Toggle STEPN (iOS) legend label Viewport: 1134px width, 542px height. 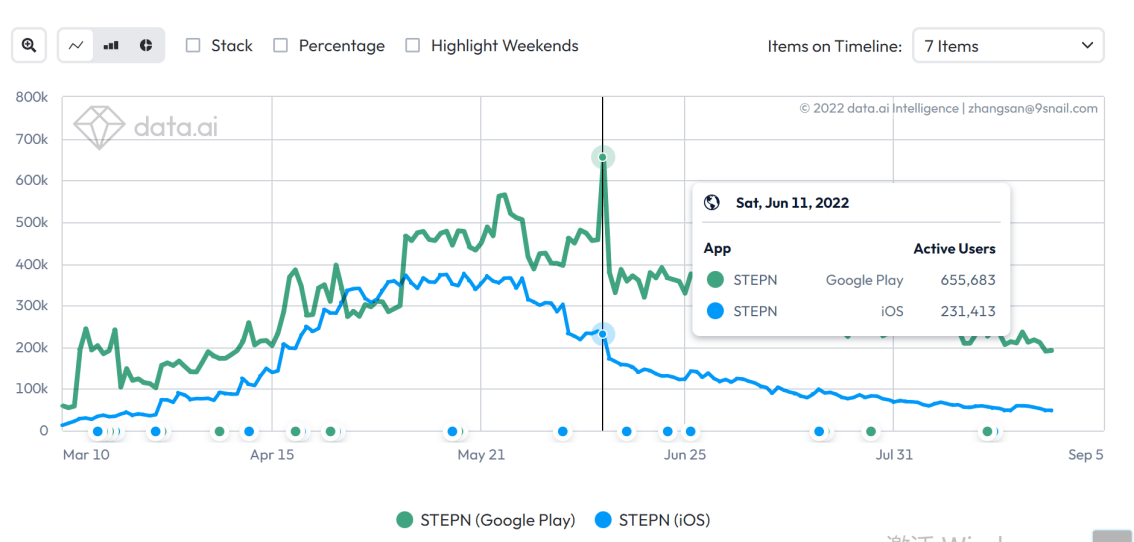click(x=664, y=520)
